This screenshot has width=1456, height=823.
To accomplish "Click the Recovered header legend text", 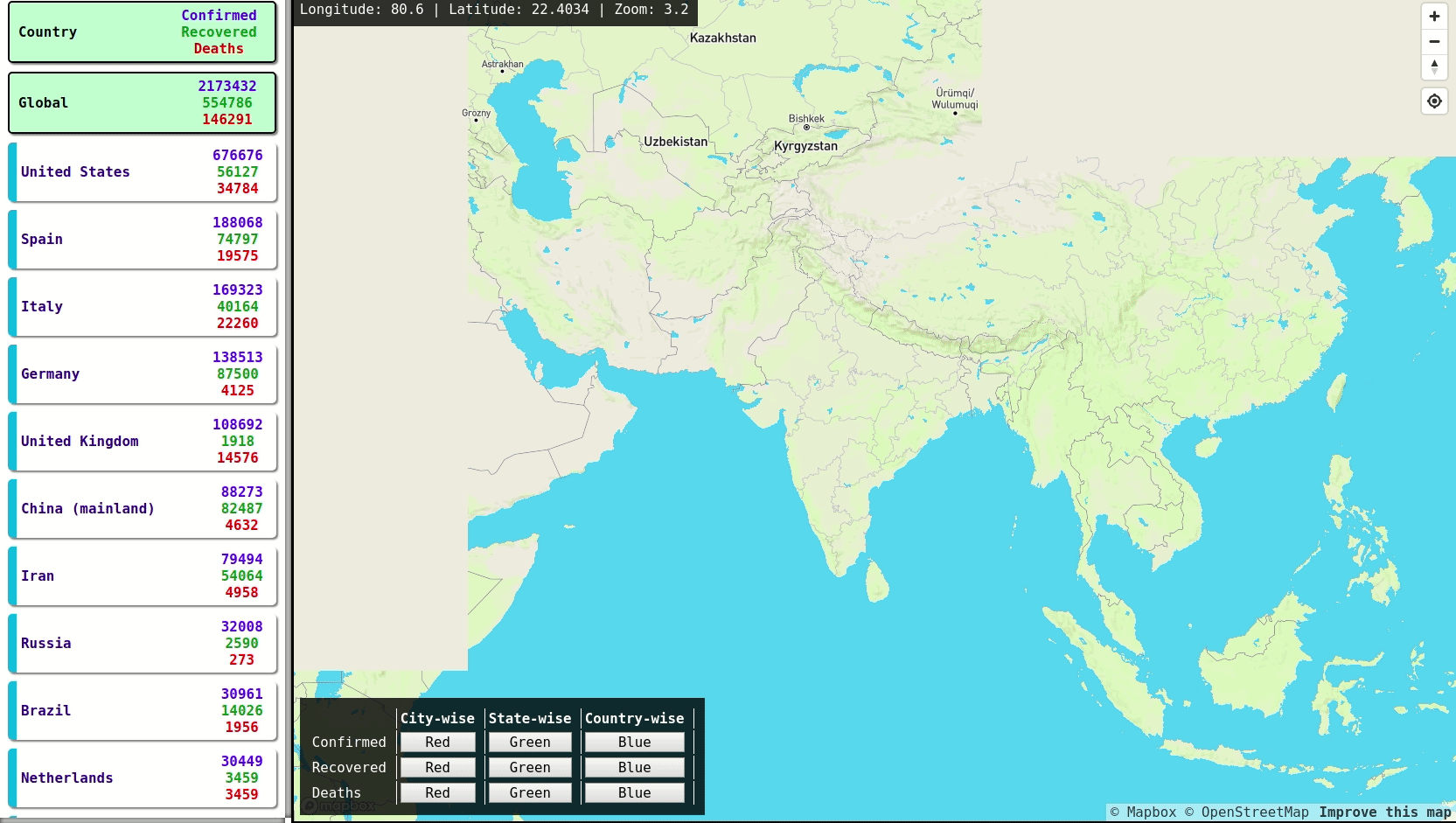I will click(x=219, y=32).
